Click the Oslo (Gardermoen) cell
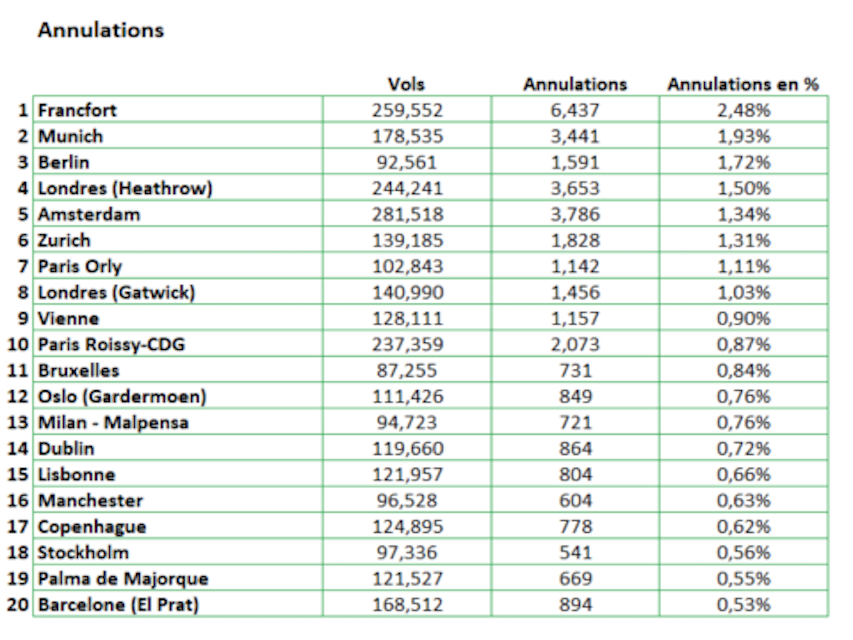The height and width of the screenshot is (640, 853). coord(122,396)
